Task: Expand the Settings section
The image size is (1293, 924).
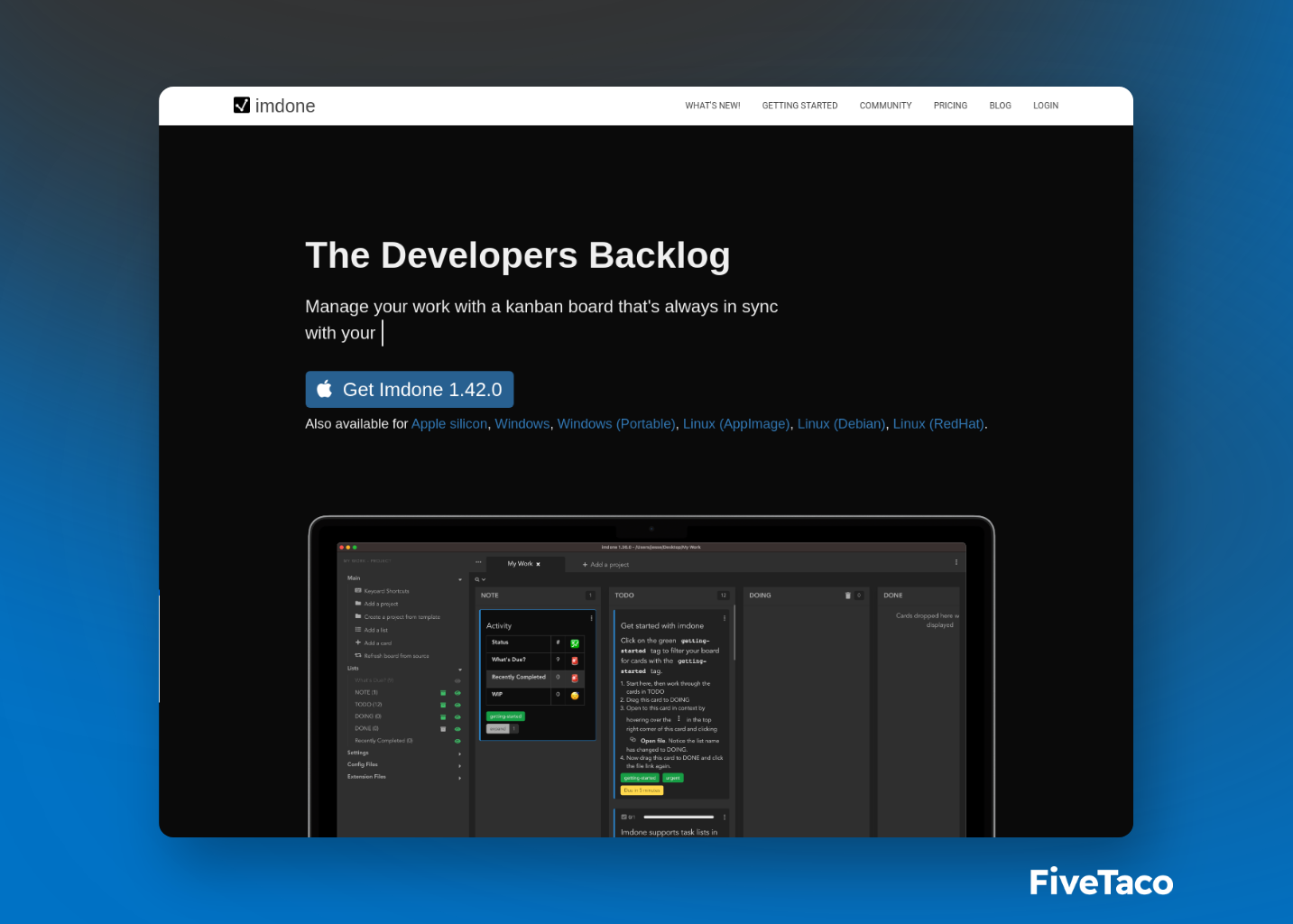Action: 460,753
